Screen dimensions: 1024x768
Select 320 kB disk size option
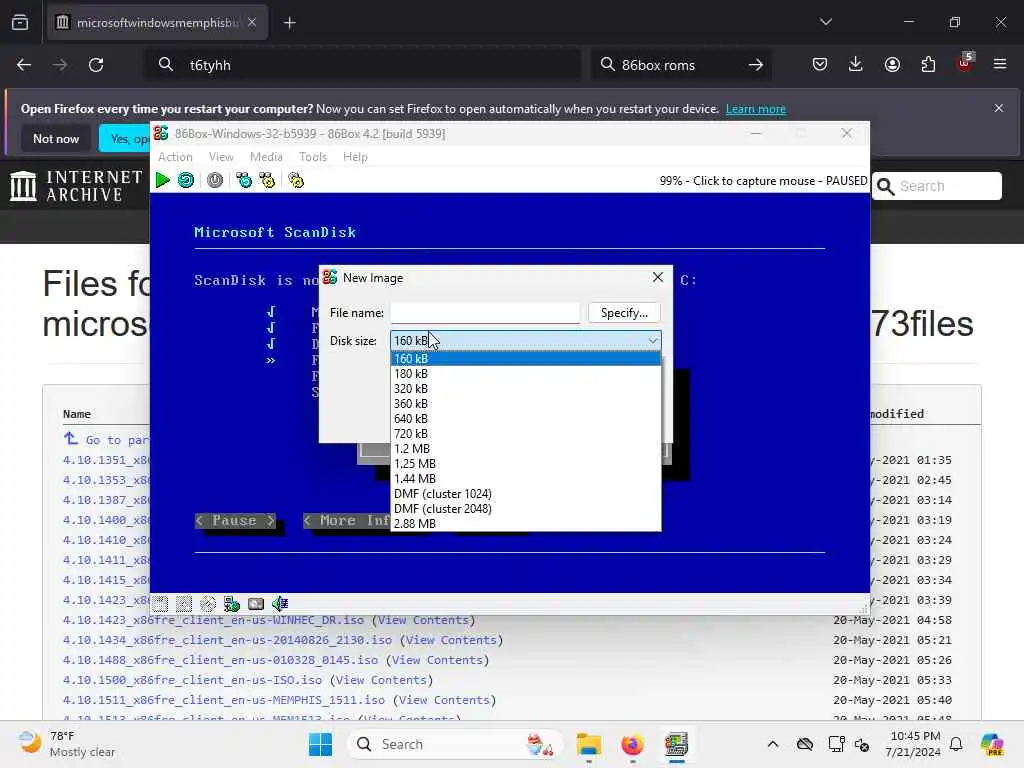[x=526, y=389]
